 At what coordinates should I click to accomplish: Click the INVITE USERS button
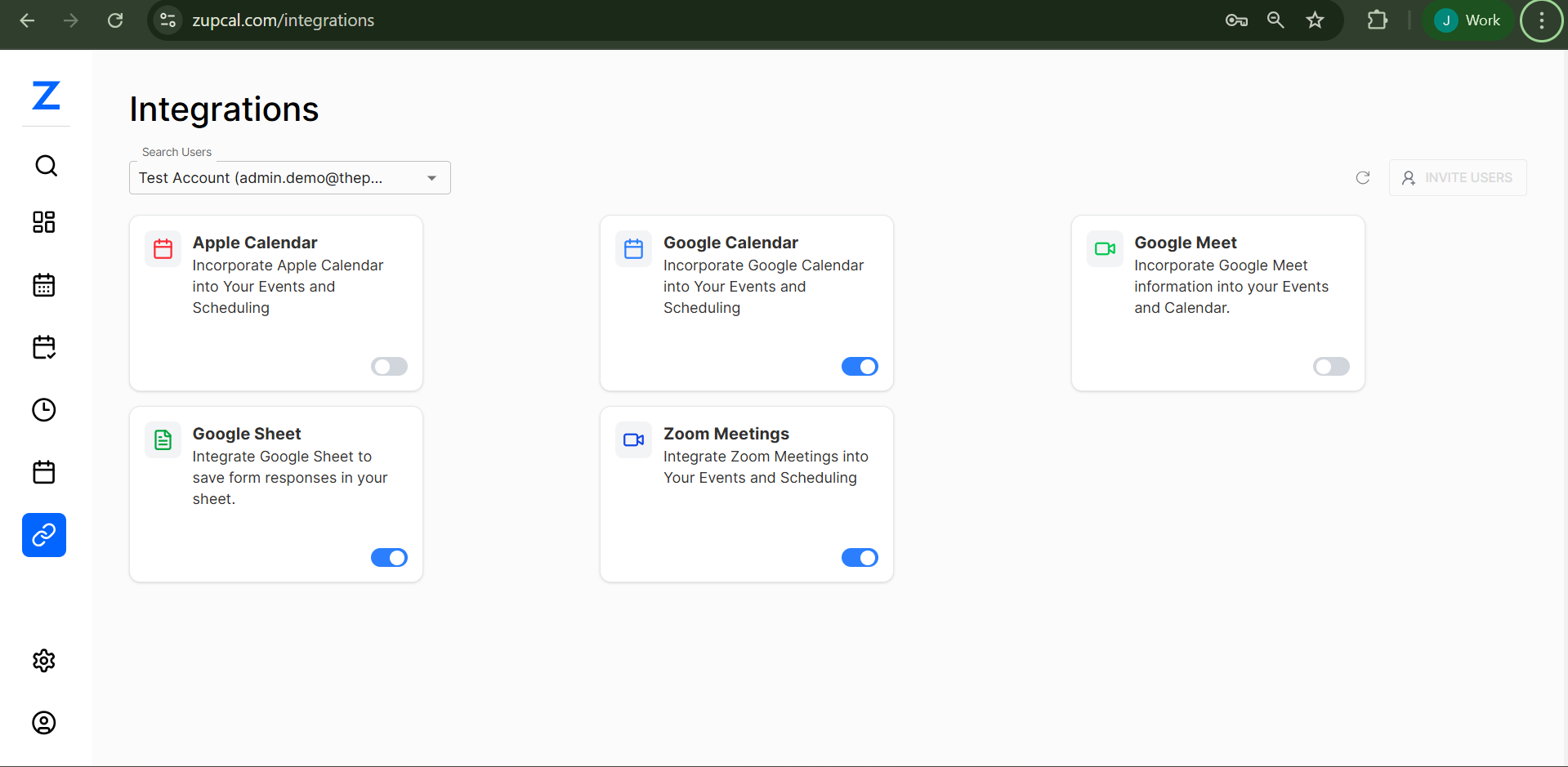point(1457,177)
